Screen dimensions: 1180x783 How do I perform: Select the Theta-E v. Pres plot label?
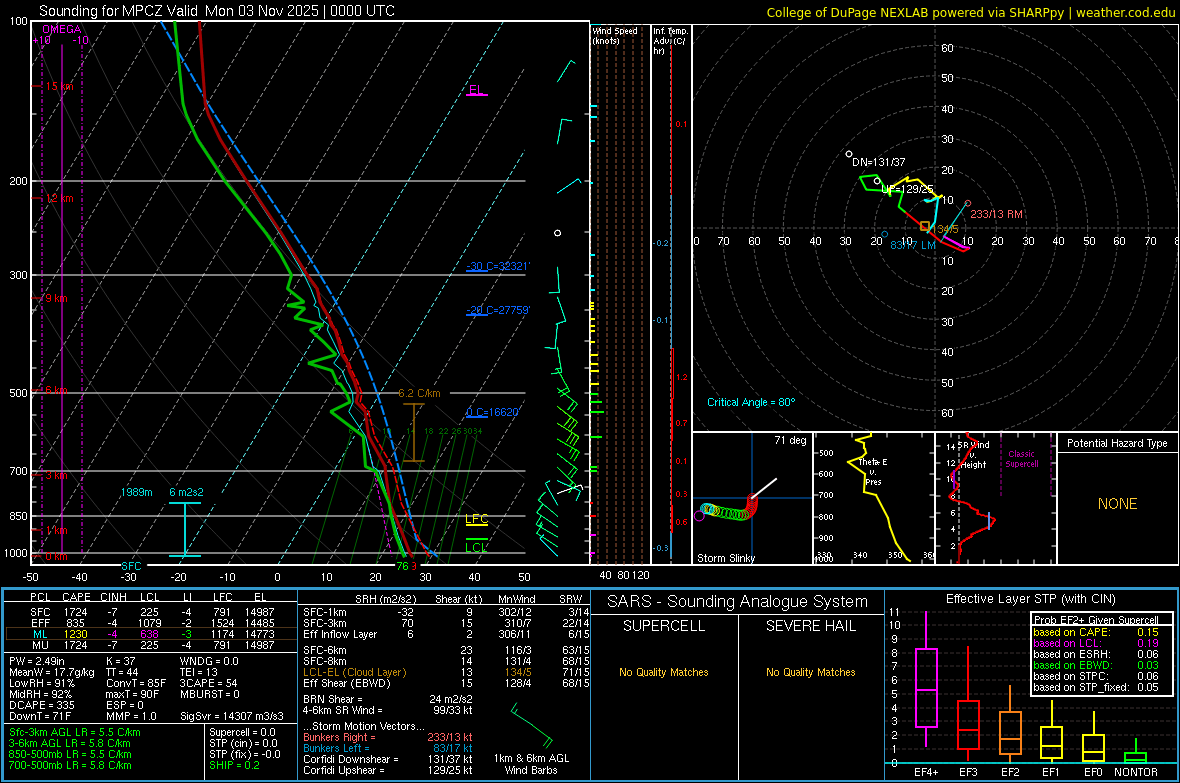pos(873,471)
